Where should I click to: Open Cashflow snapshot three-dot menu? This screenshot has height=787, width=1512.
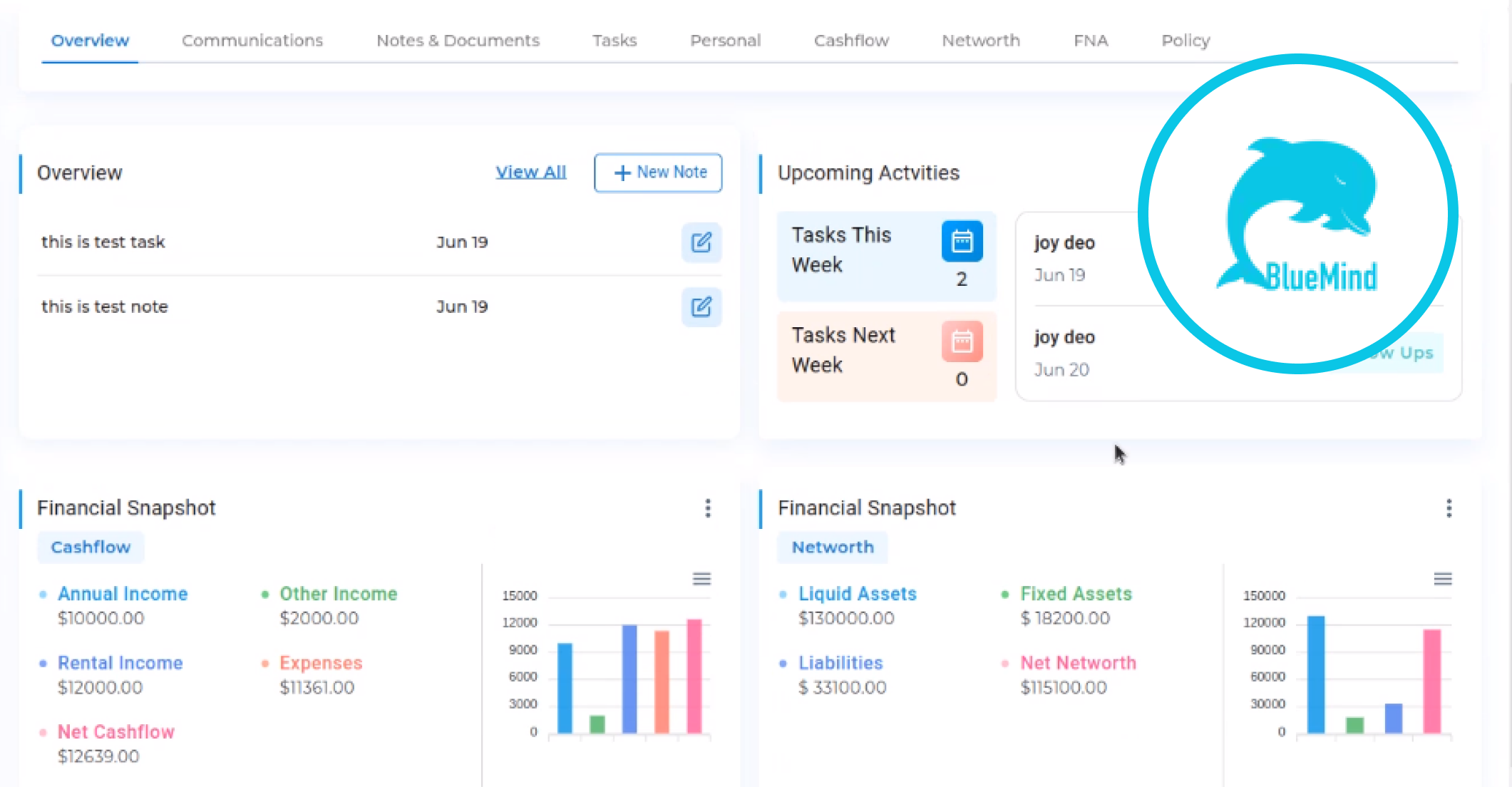(708, 508)
